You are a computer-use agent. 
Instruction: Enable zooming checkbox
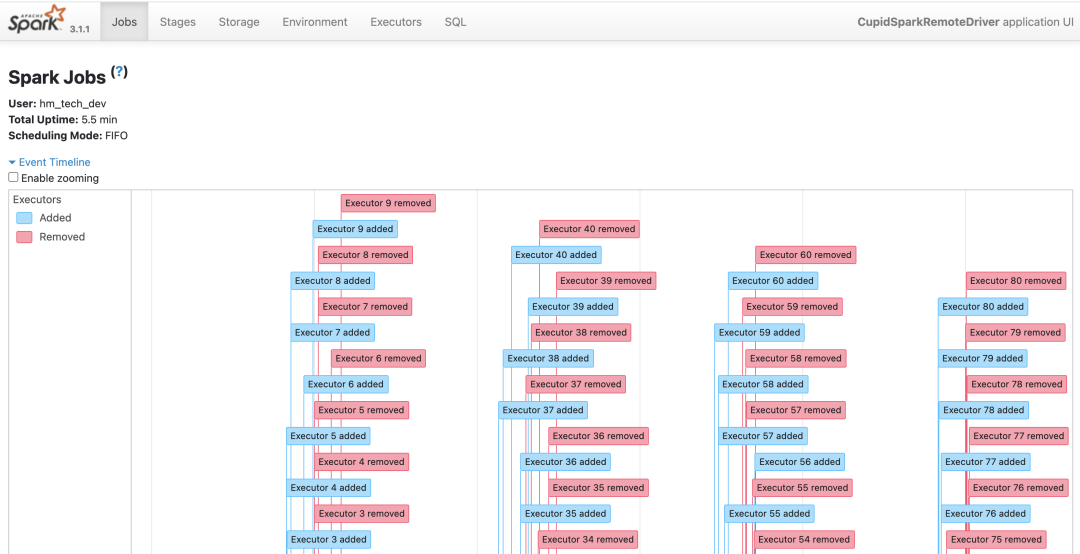pyautogui.click(x=14, y=178)
